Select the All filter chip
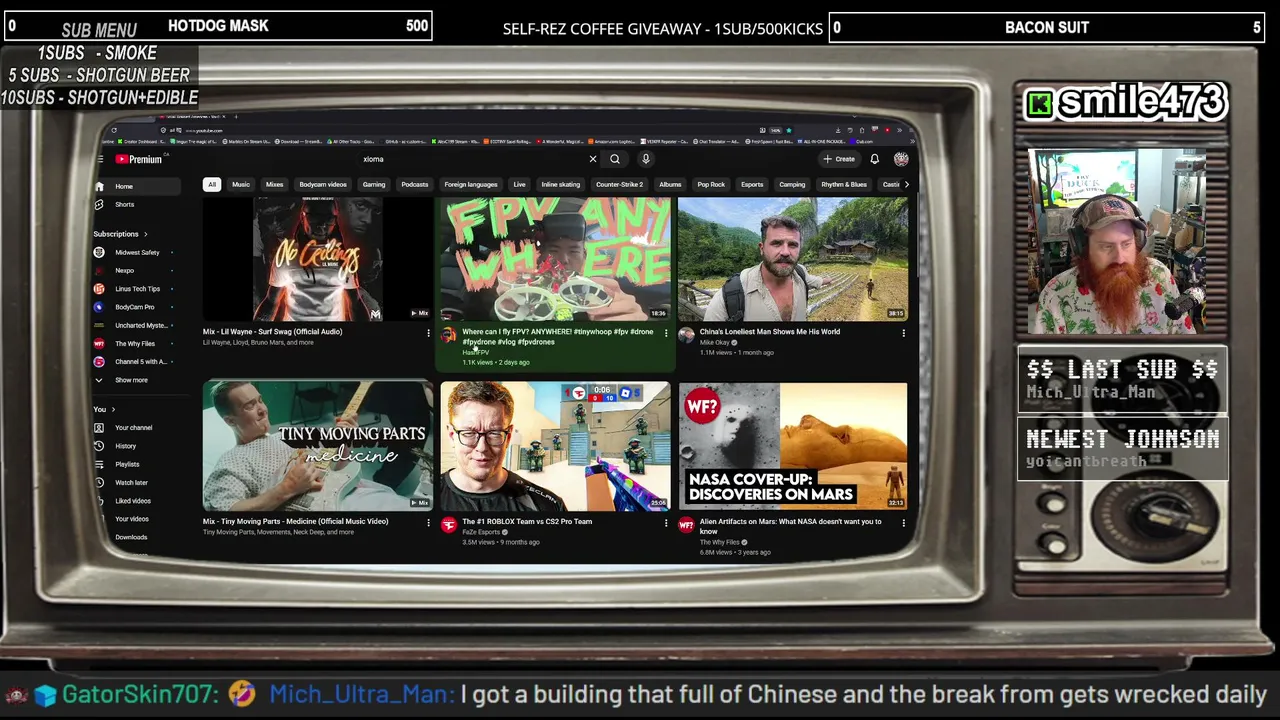1280x720 pixels. 212,184
